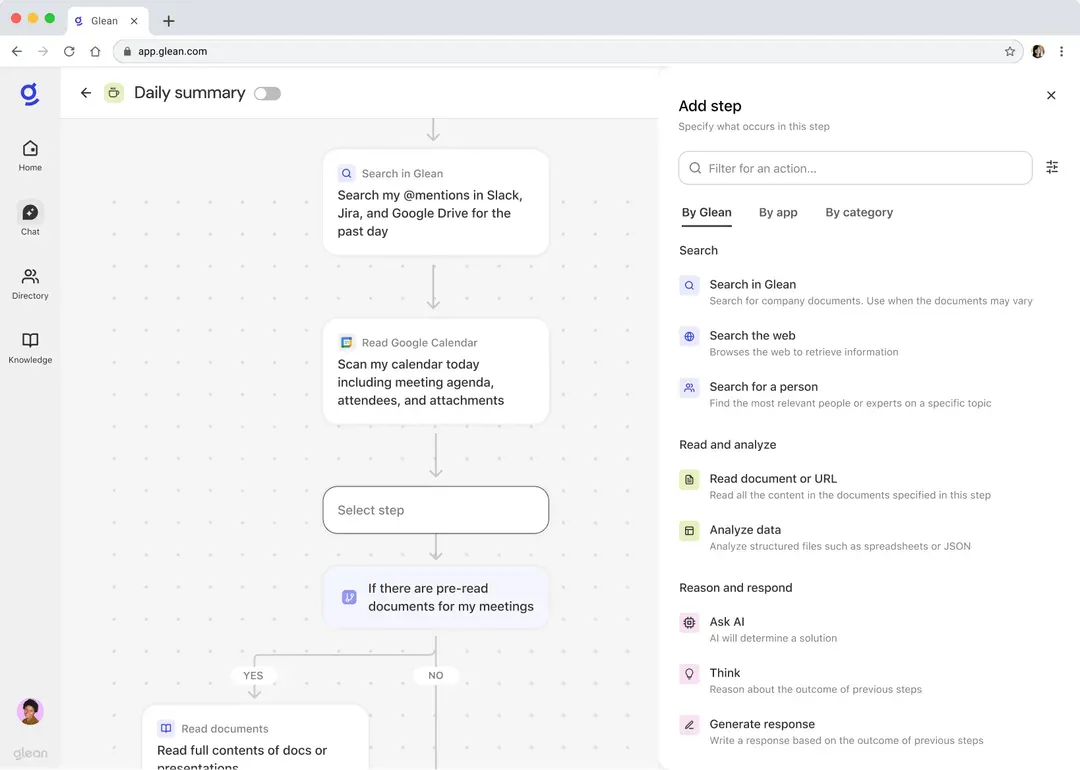This screenshot has height=770, width=1080.
Task: Open the Read documents step card
Action: coord(255,737)
